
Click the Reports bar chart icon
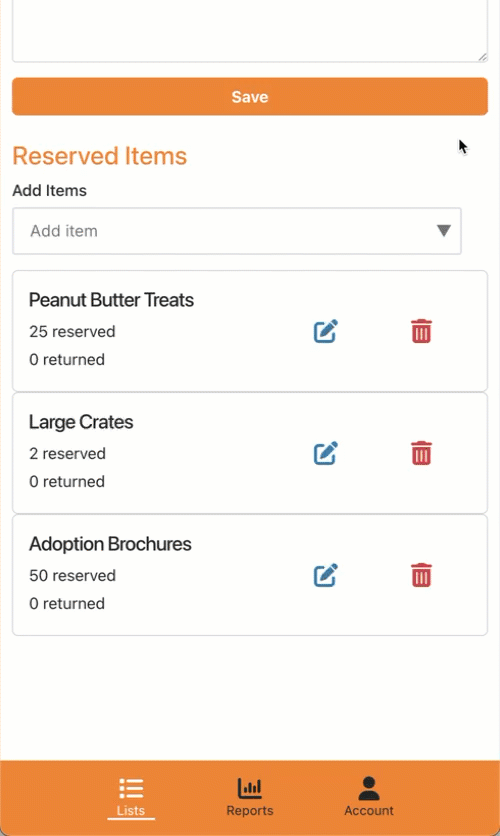249,788
